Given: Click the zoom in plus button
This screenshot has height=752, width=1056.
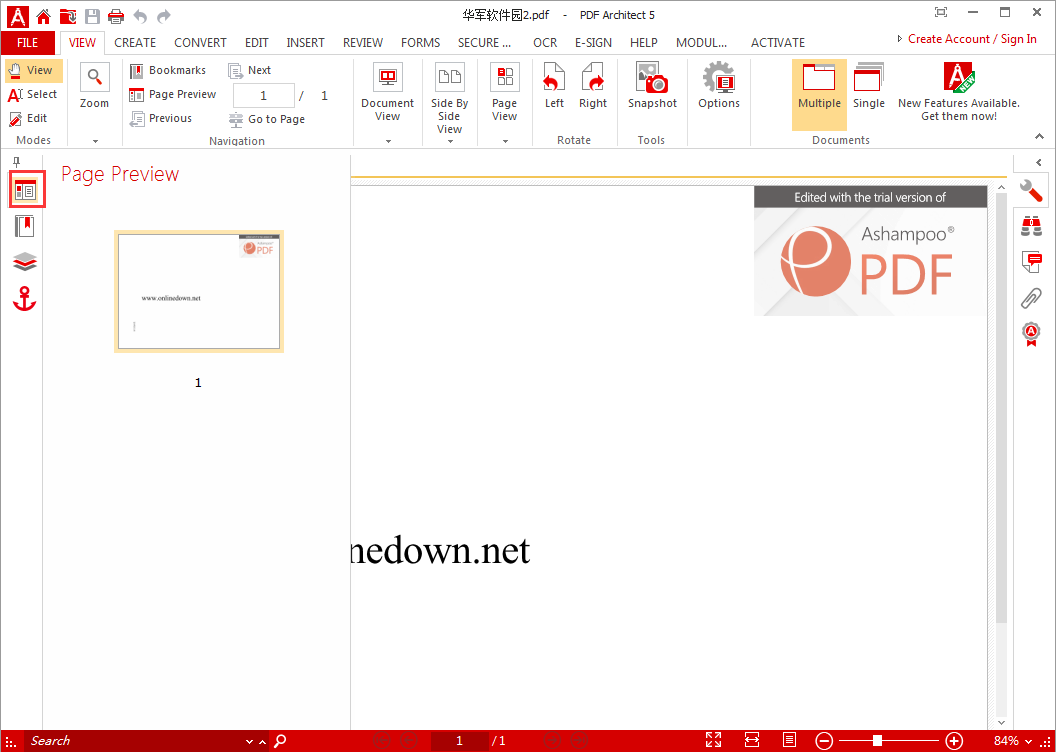Looking at the screenshot, I should coord(954,741).
